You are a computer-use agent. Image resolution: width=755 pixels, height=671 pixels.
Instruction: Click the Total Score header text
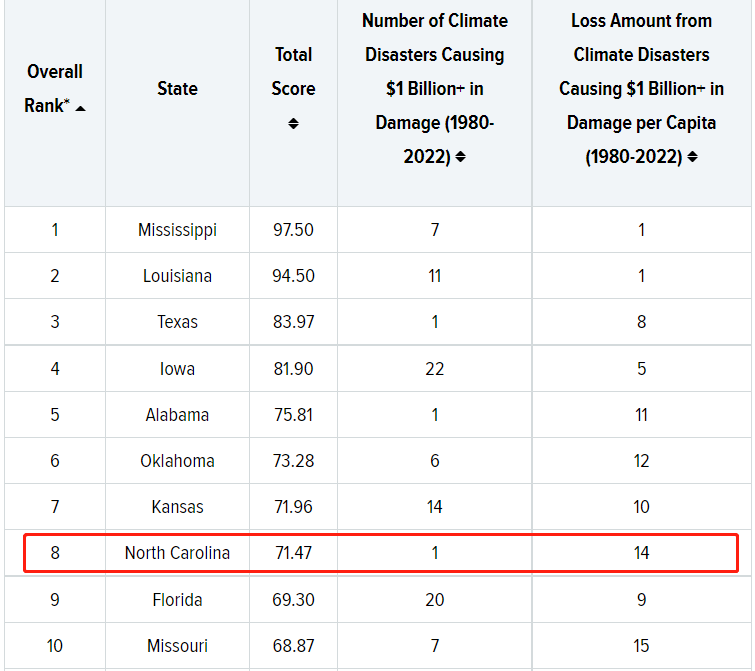coord(293,72)
